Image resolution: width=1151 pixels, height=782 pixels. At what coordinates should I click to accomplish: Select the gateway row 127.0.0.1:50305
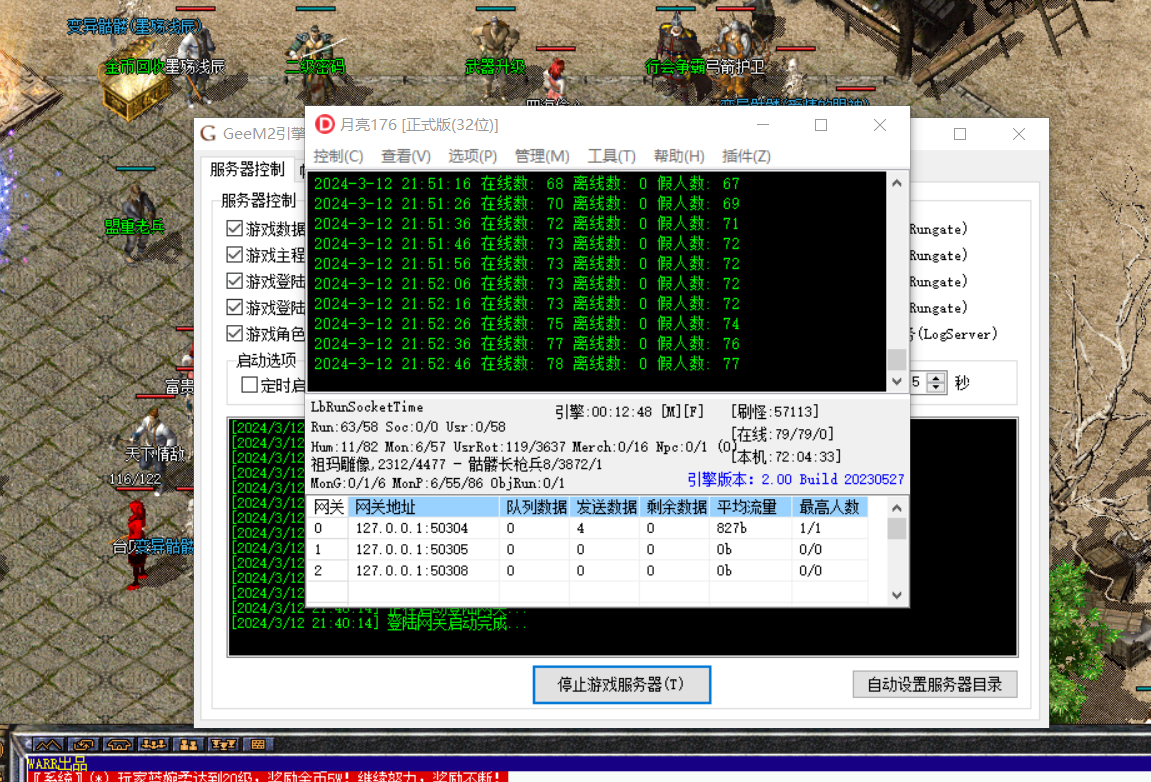pos(589,549)
